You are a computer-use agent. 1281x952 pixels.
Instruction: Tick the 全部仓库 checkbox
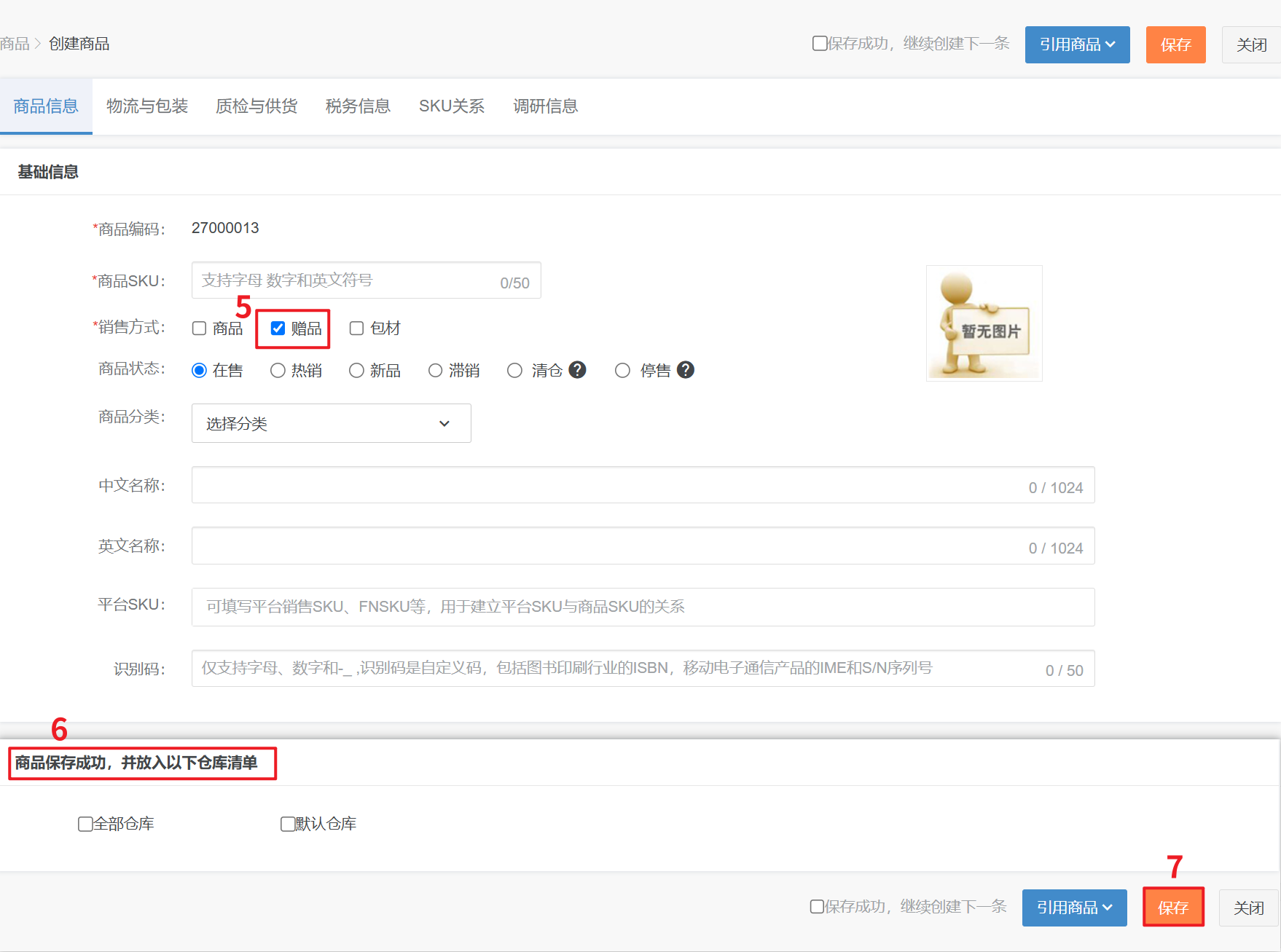(x=85, y=824)
